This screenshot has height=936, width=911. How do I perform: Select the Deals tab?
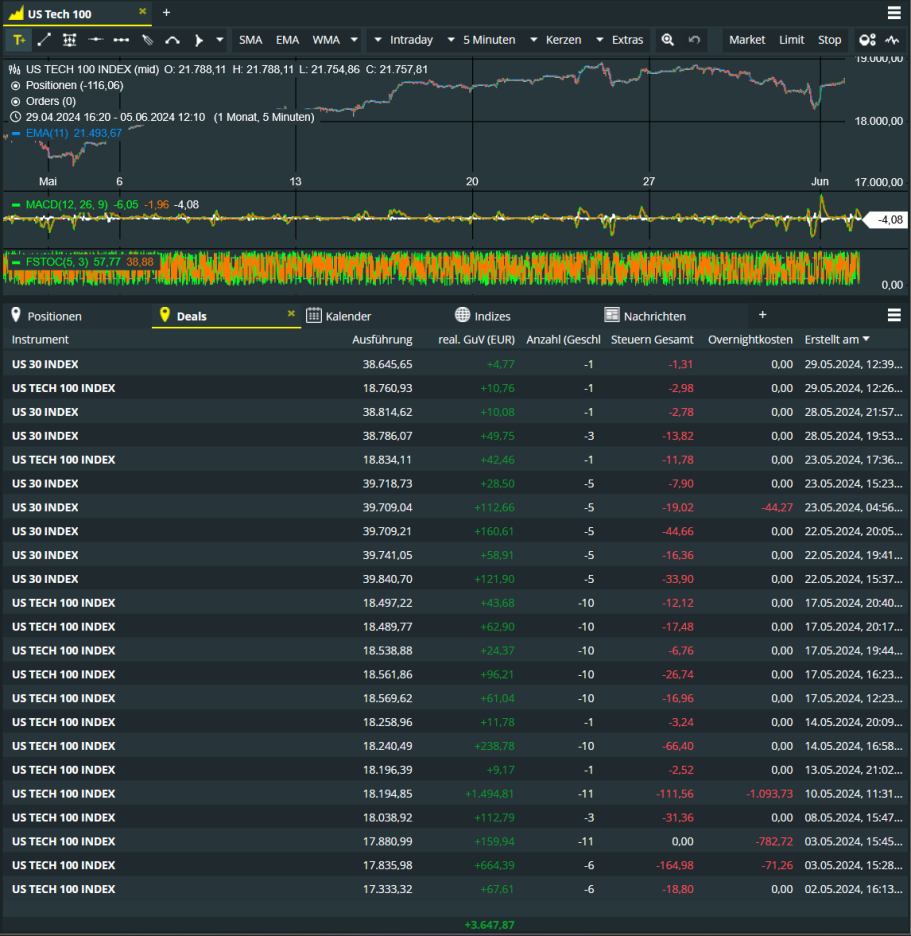coord(226,316)
